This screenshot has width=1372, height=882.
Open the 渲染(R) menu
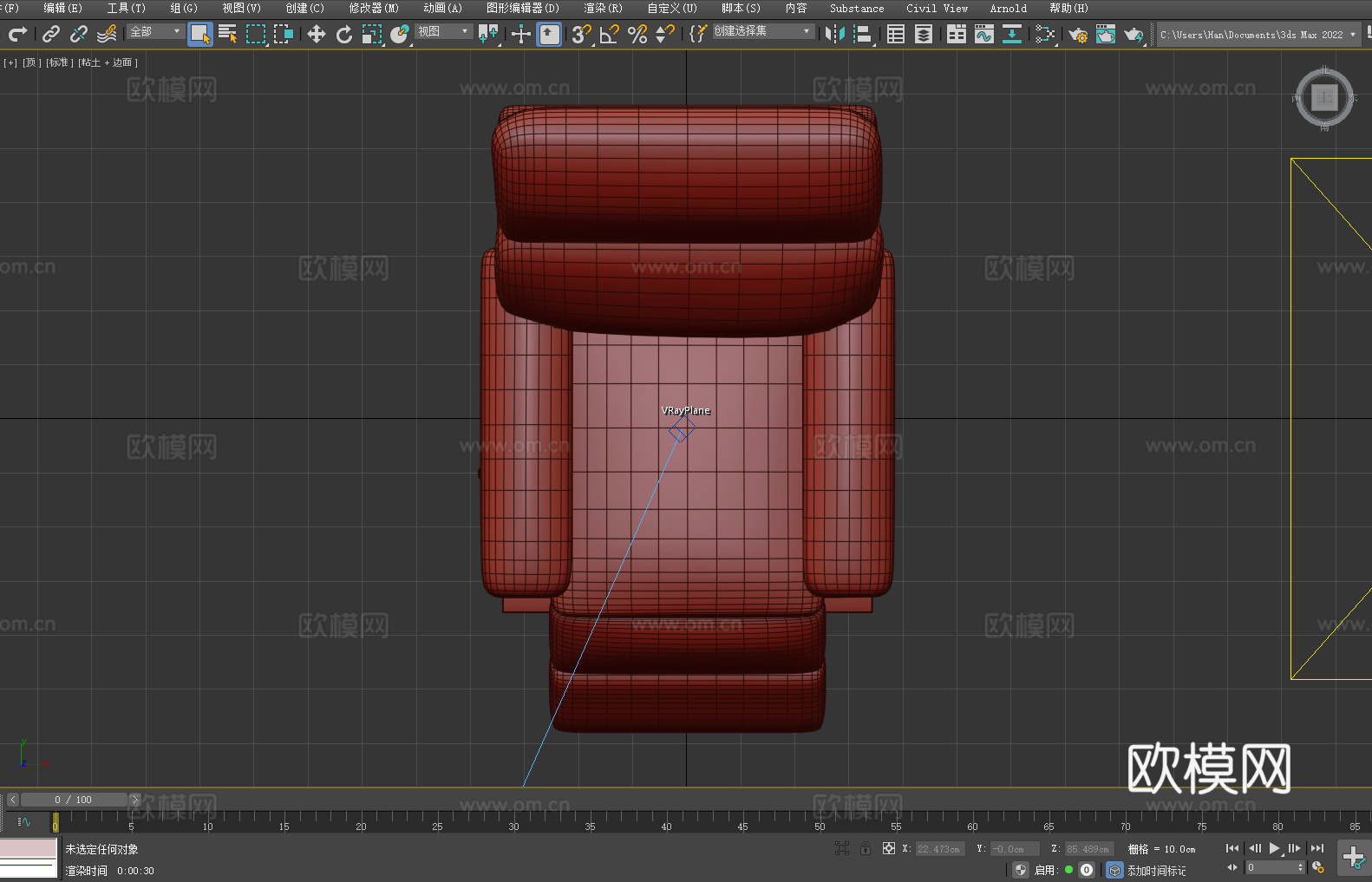tap(603, 8)
